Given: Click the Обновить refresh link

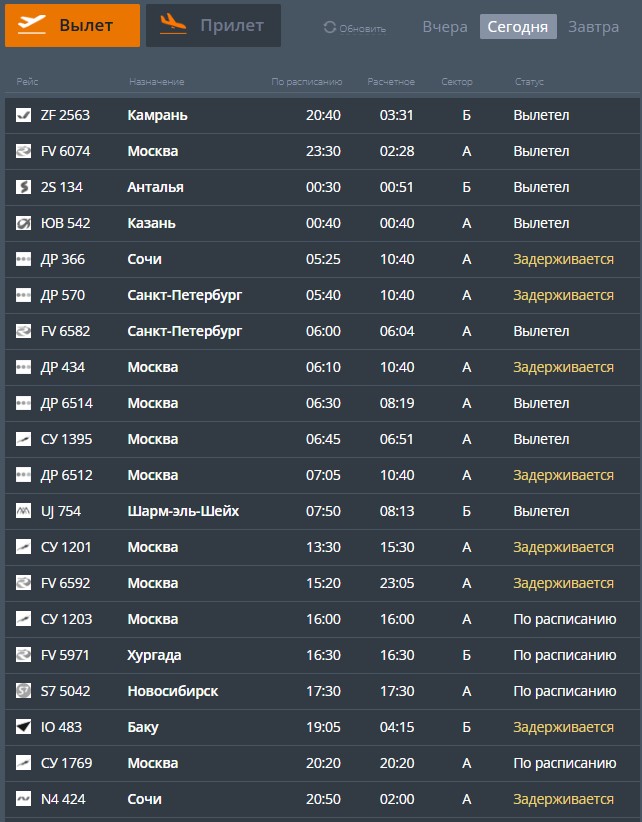Looking at the screenshot, I should (x=363, y=29).
